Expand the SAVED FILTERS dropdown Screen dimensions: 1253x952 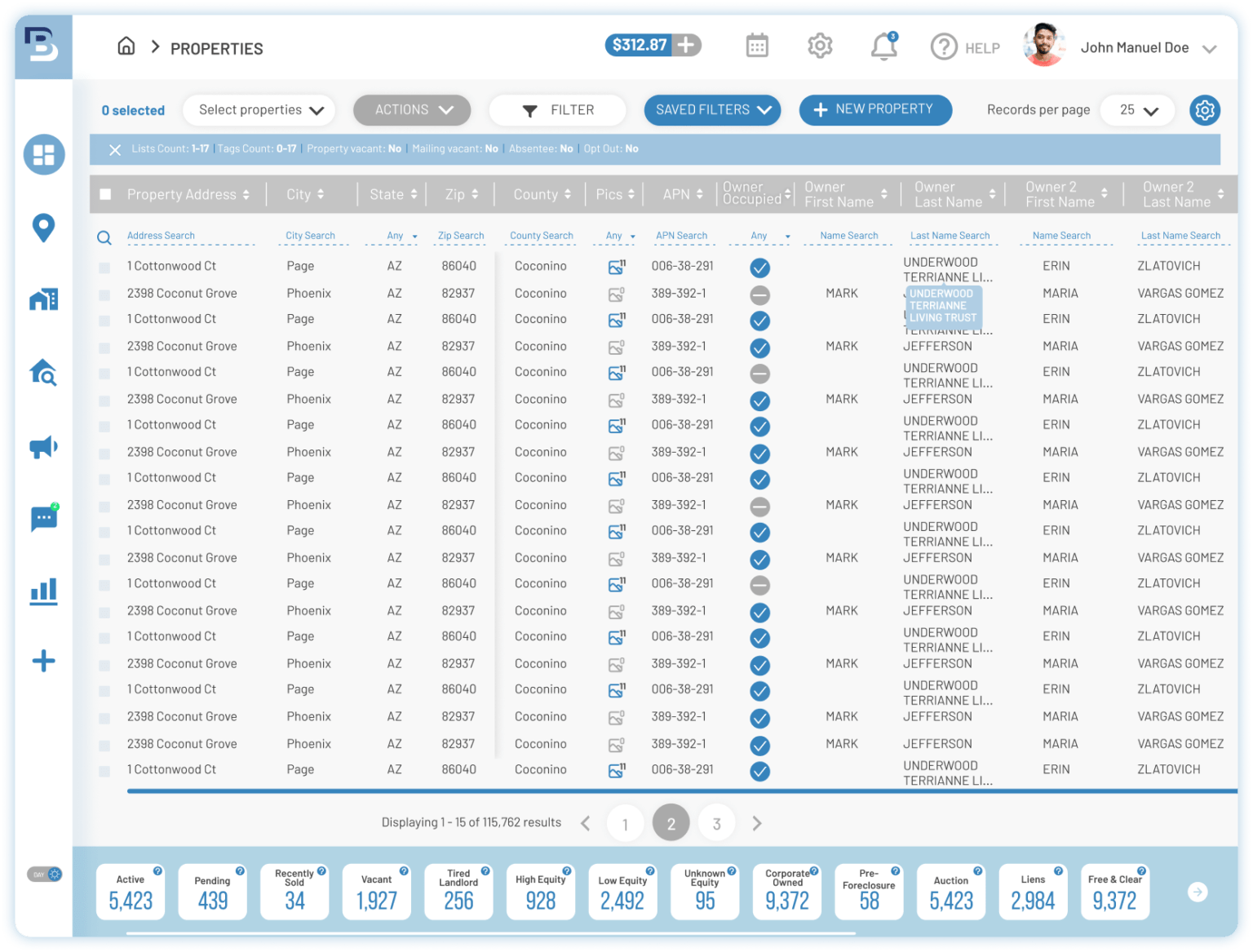[711, 109]
